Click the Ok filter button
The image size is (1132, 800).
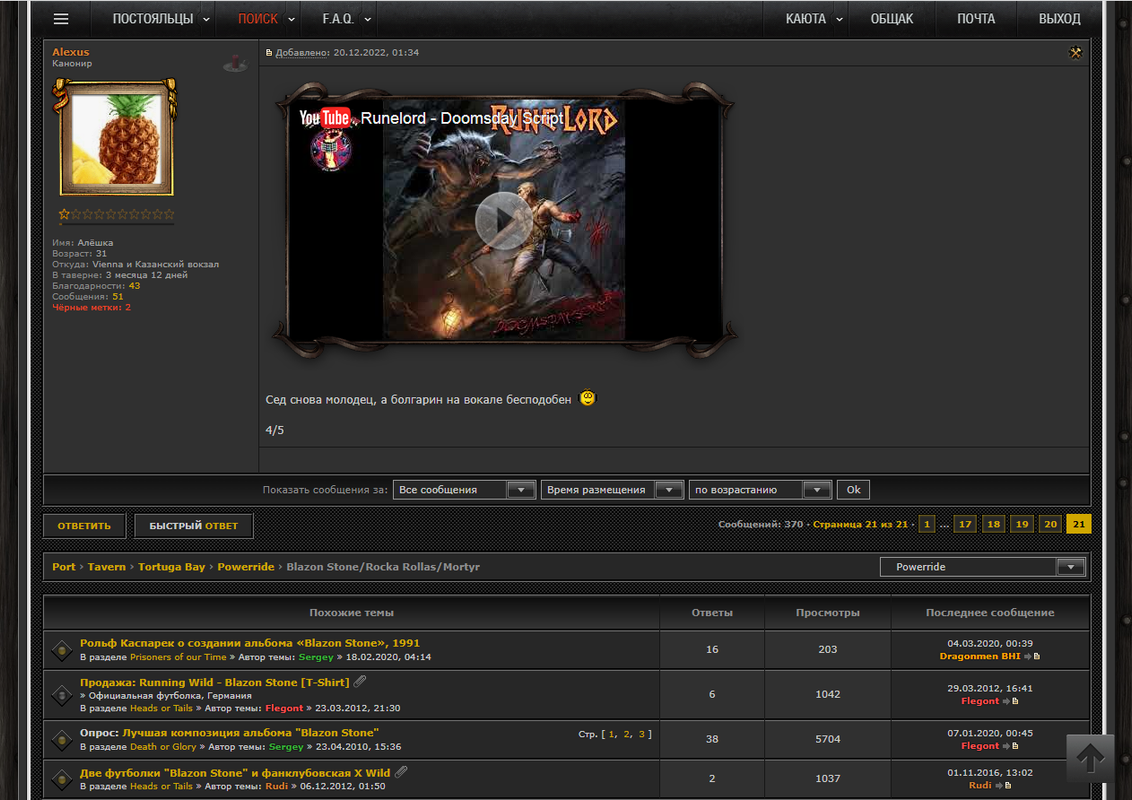(x=853, y=490)
